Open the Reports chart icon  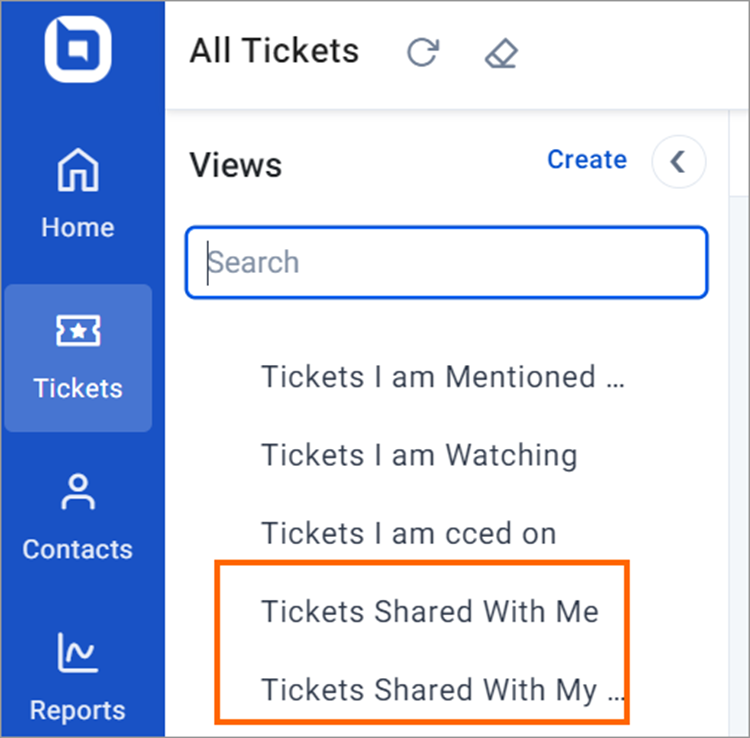pyautogui.click(x=78, y=652)
